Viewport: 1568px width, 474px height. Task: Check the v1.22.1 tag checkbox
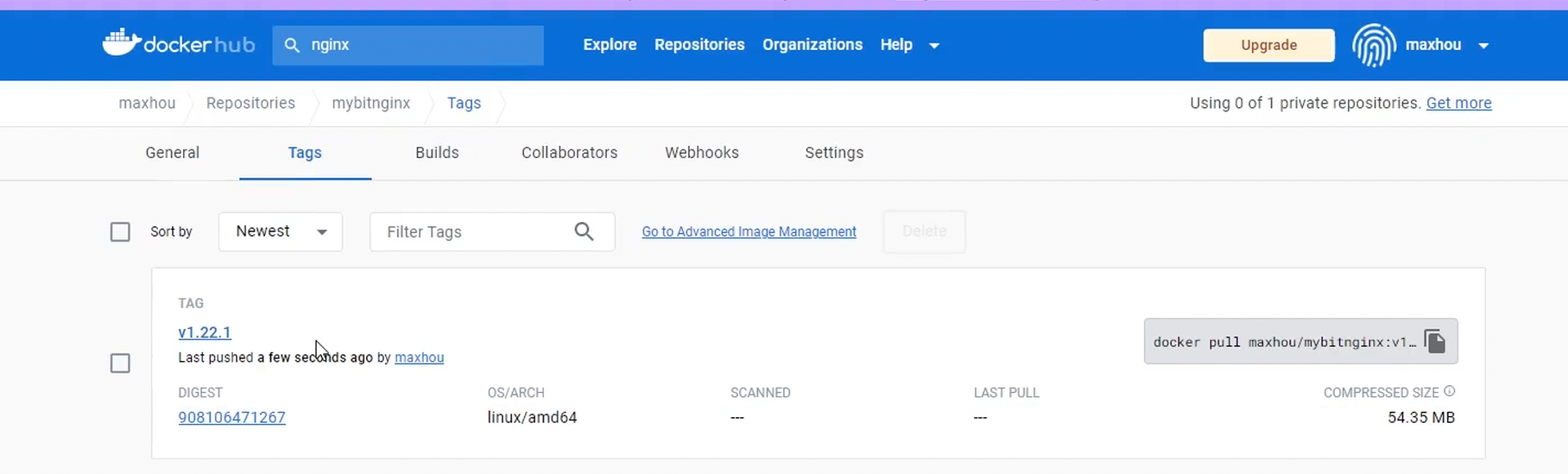tap(120, 363)
